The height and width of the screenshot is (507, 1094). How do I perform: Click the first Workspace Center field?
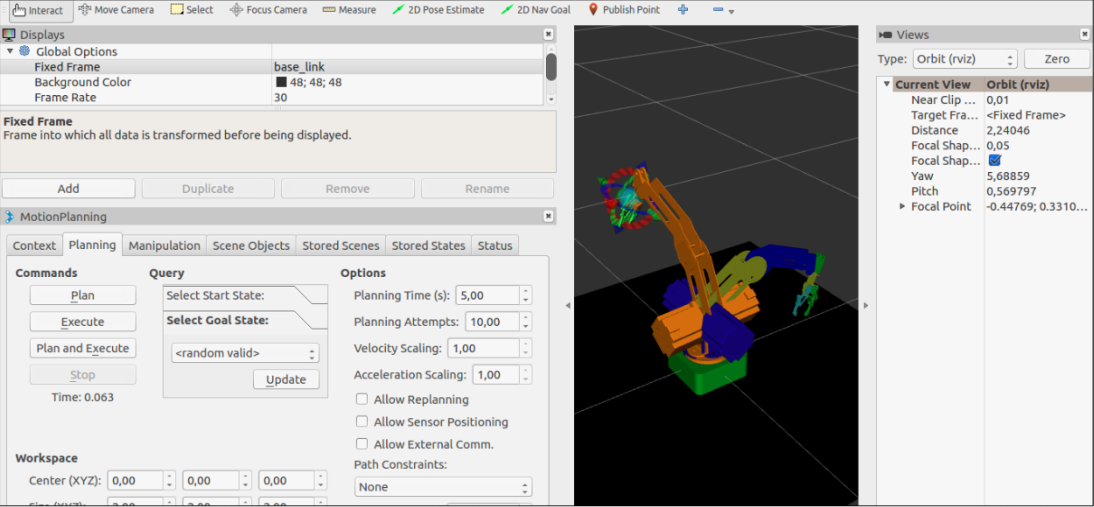(x=135, y=480)
